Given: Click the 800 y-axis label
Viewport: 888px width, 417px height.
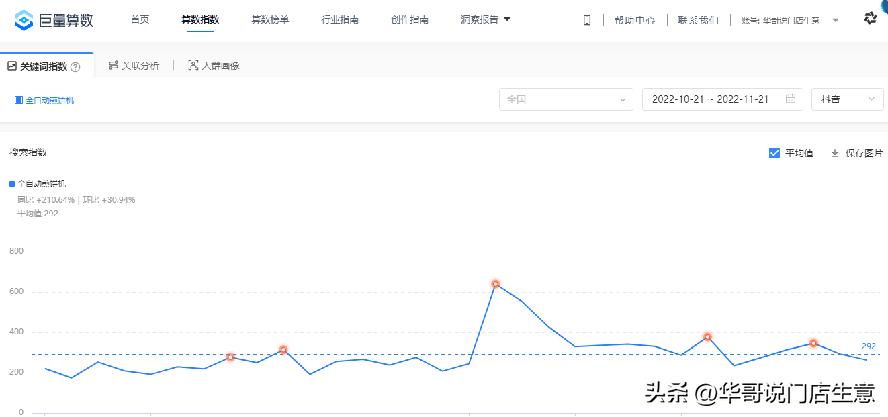Looking at the screenshot, I should coord(16,250).
